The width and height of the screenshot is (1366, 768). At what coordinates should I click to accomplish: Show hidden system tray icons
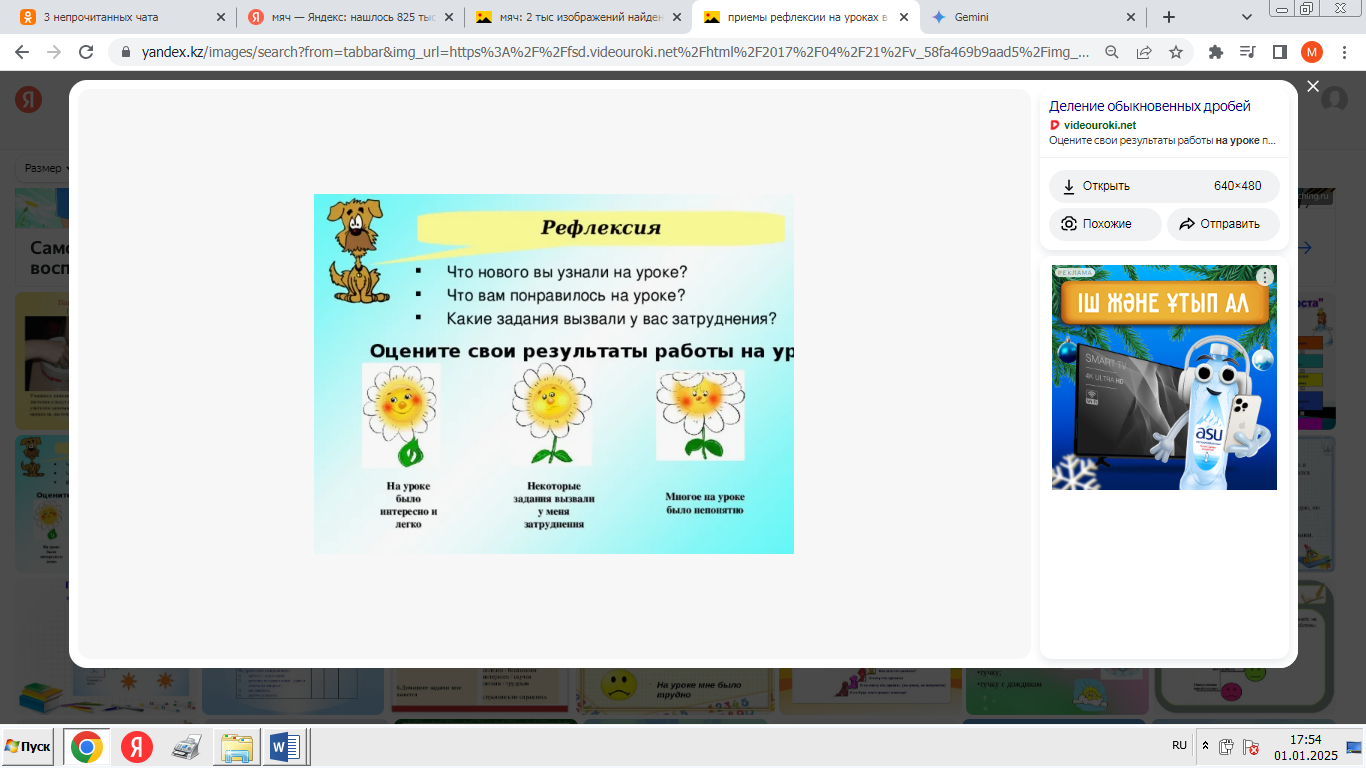coord(1205,746)
